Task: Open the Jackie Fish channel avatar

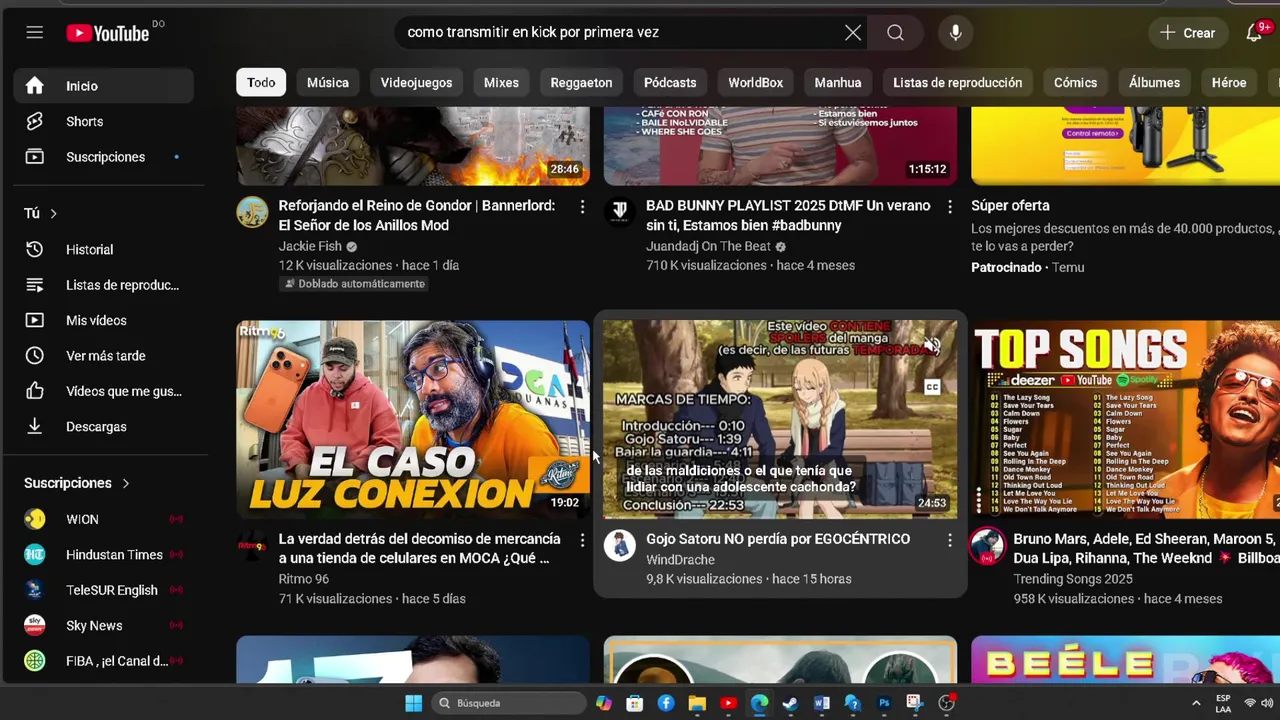Action: (x=252, y=212)
